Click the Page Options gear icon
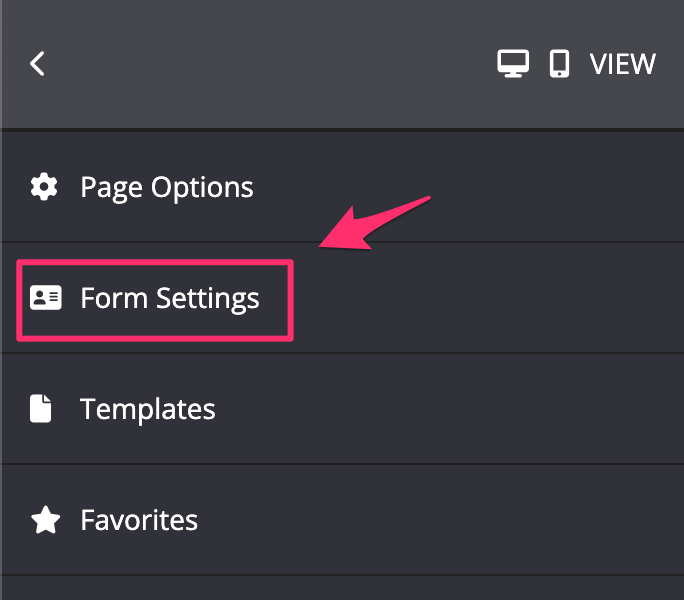This screenshot has width=684, height=600. tap(44, 187)
